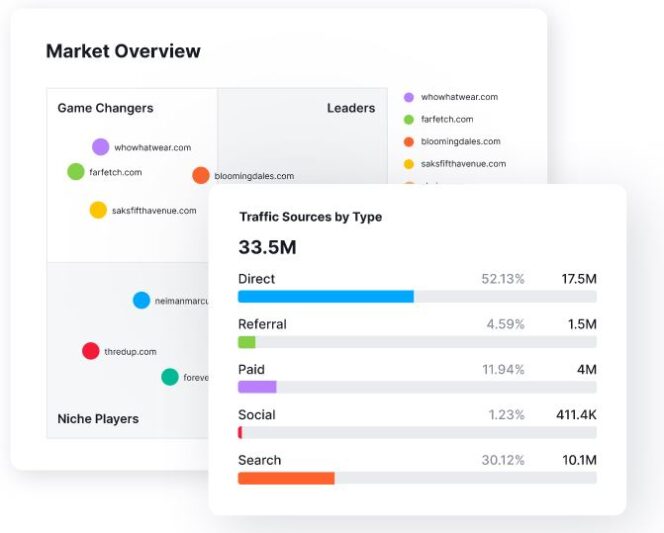Image resolution: width=664 pixels, height=533 pixels.
Task: Click thredup.com label in chart
Action: pos(130,351)
